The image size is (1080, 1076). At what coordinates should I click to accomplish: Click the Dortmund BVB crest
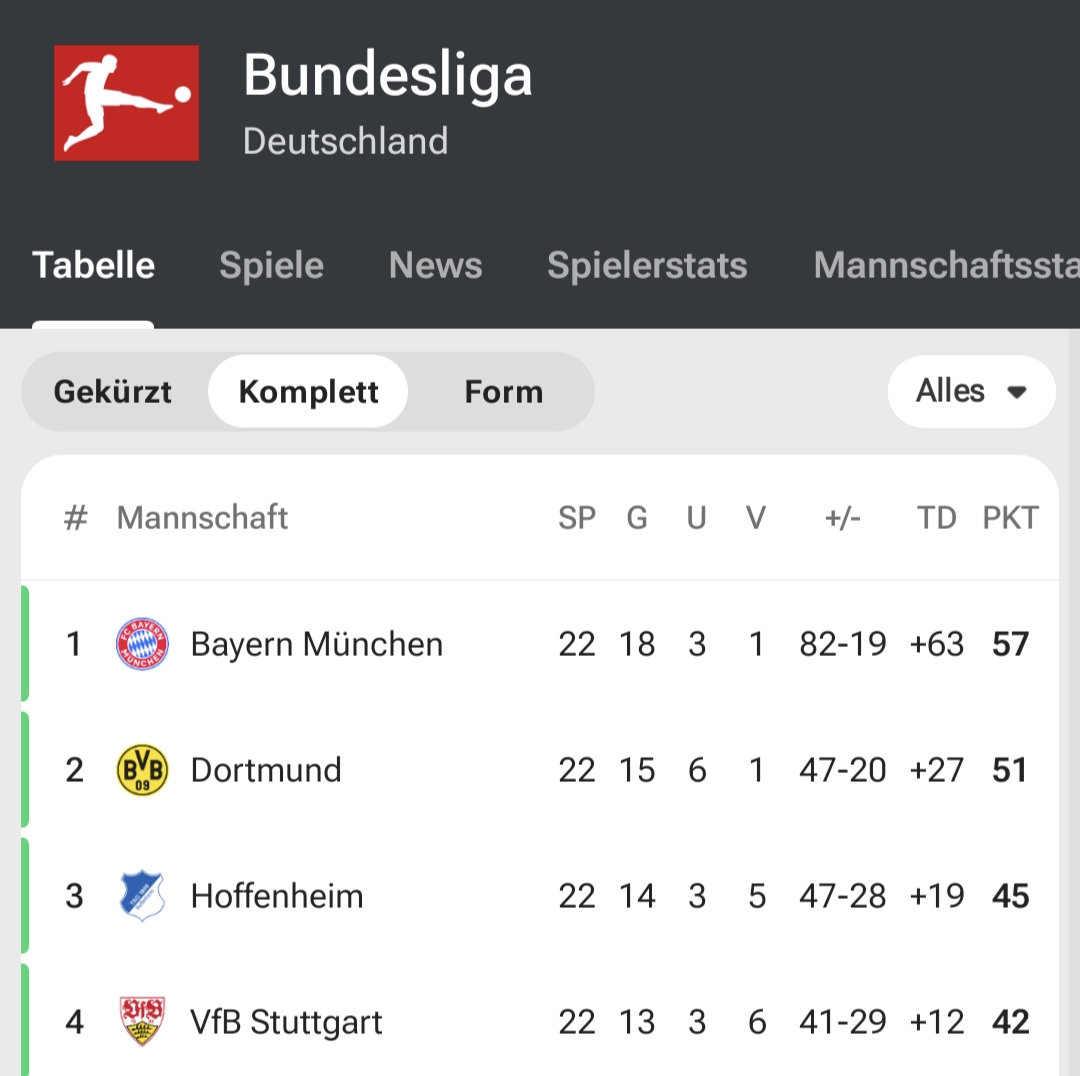point(142,770)
